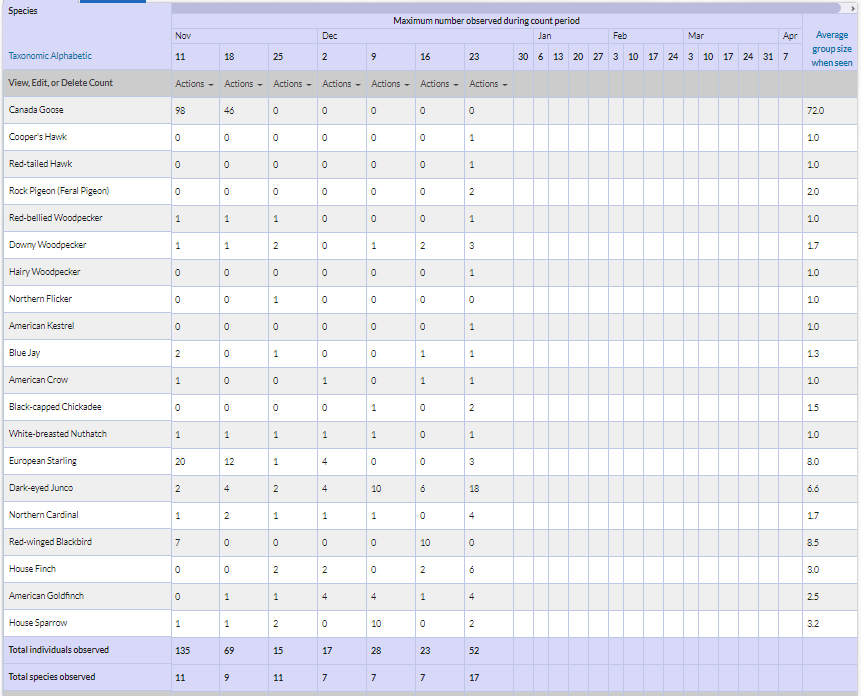861x696 pixels.
Task: Click the Dec 30 date column header
Action: tap(523, 57)
